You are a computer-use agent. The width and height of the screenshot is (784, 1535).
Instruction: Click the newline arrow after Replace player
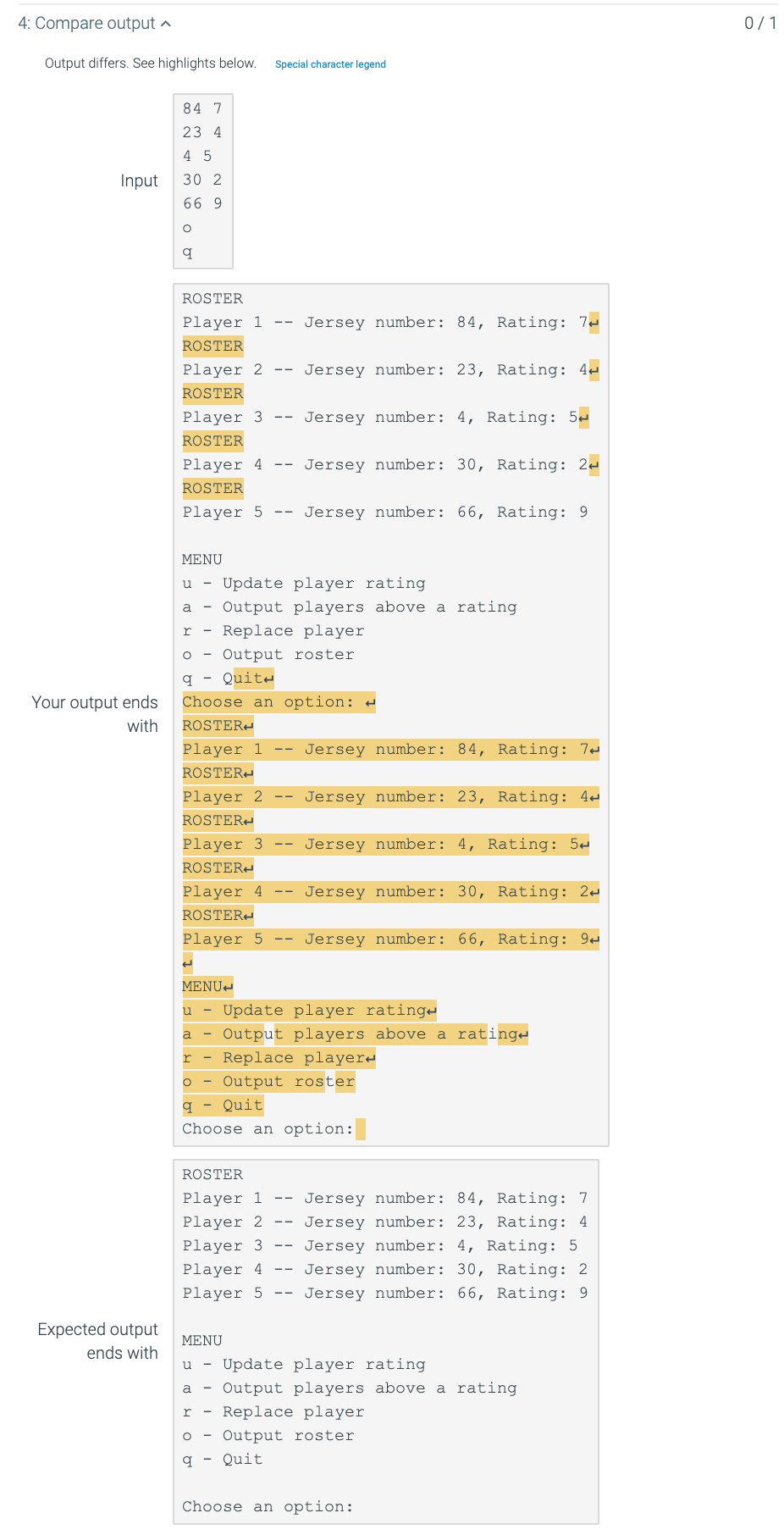pos(370,1057)
